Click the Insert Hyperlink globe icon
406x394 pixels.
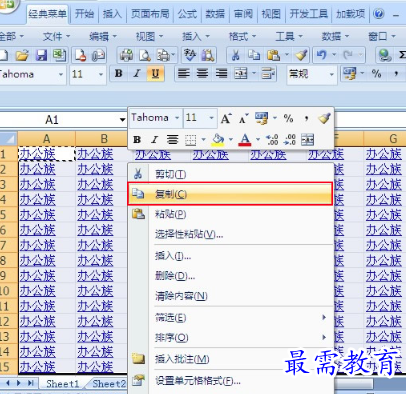click(385, 55)
